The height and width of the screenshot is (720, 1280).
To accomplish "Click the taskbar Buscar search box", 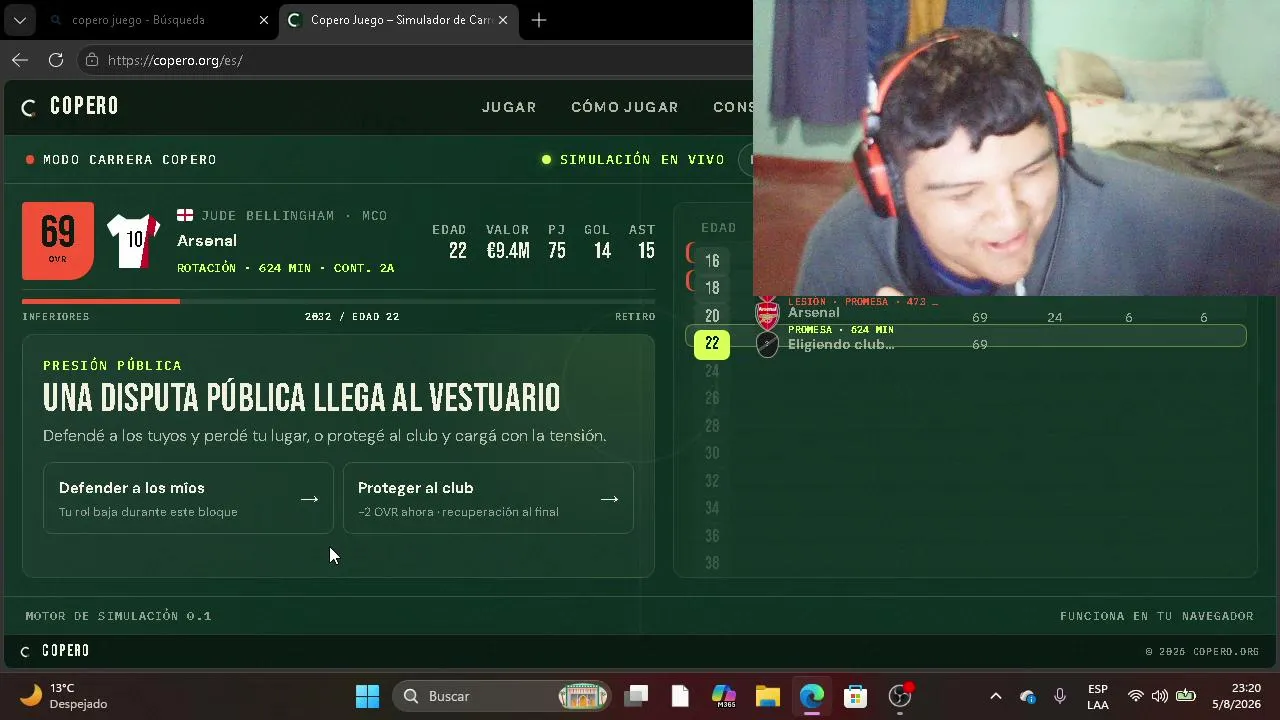I will coord(502,696).
